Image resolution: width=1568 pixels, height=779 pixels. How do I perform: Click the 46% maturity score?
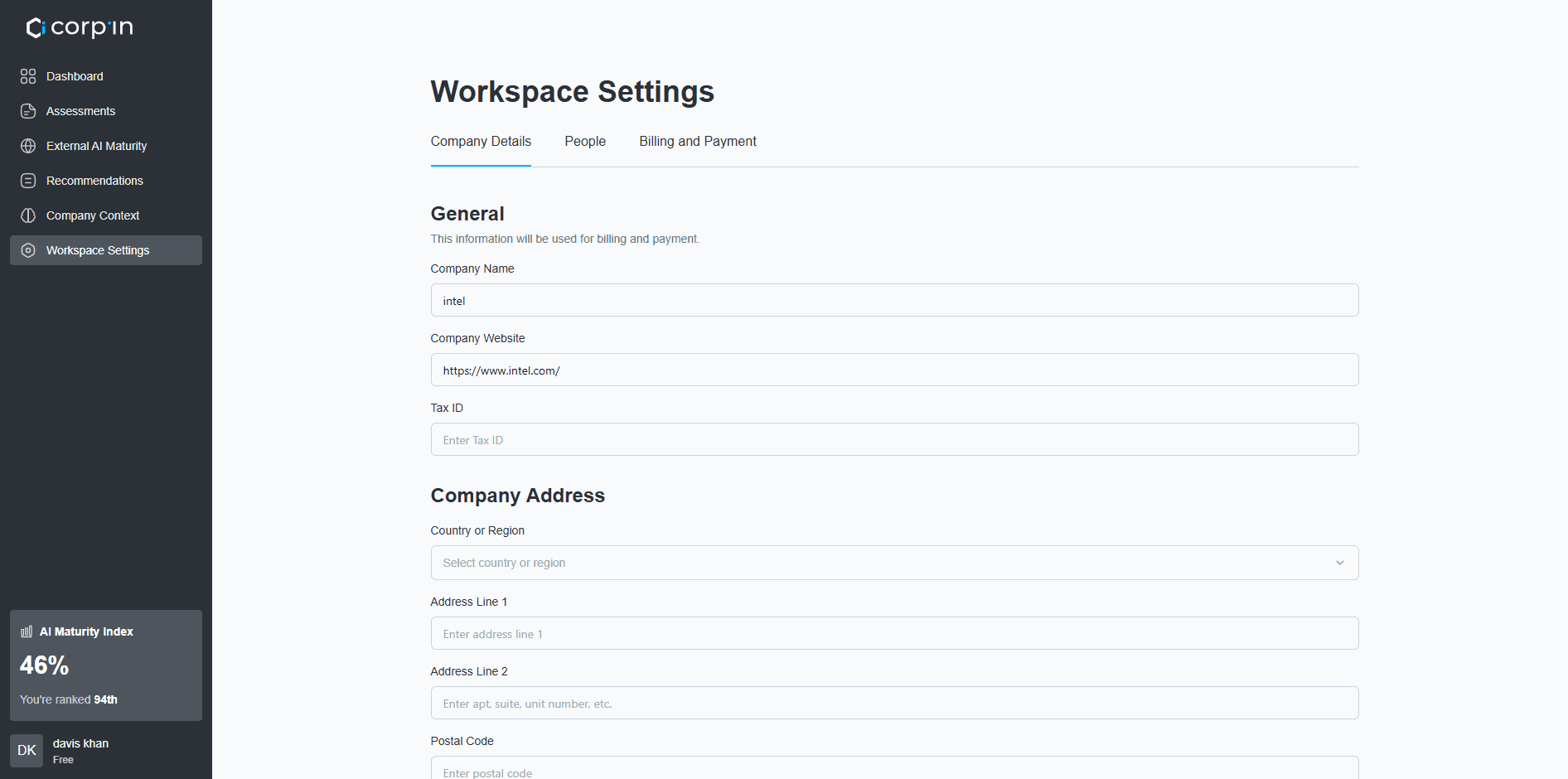tap(45, 665)
